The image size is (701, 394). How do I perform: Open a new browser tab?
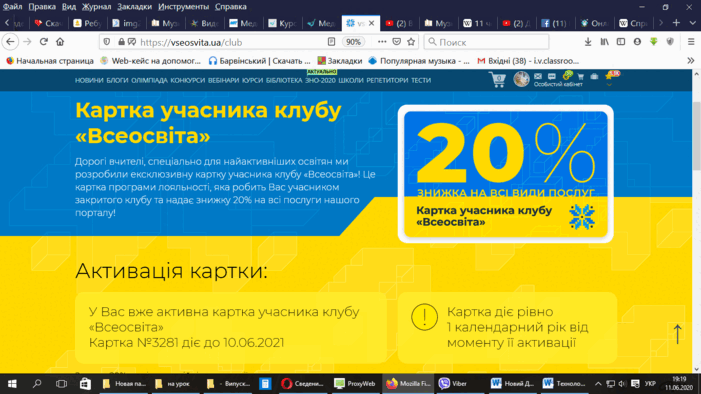tap(676, 23)
